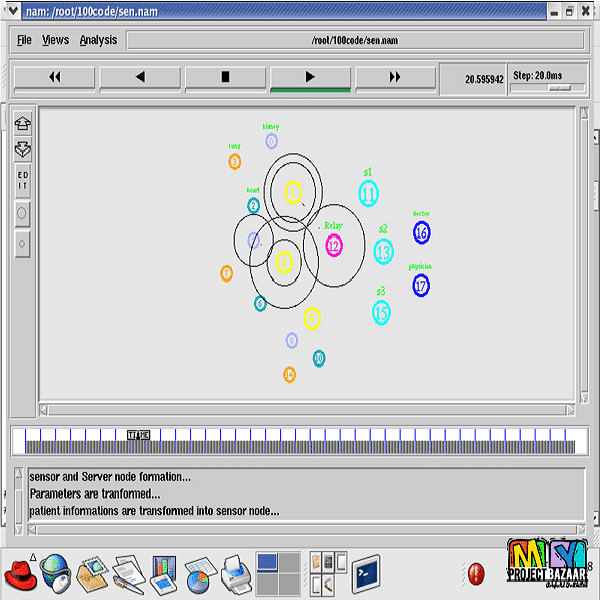The height and width of the screenshot is (600, 600).
Task: Click the zoom out arrow icon
Action: coord(22,150)
